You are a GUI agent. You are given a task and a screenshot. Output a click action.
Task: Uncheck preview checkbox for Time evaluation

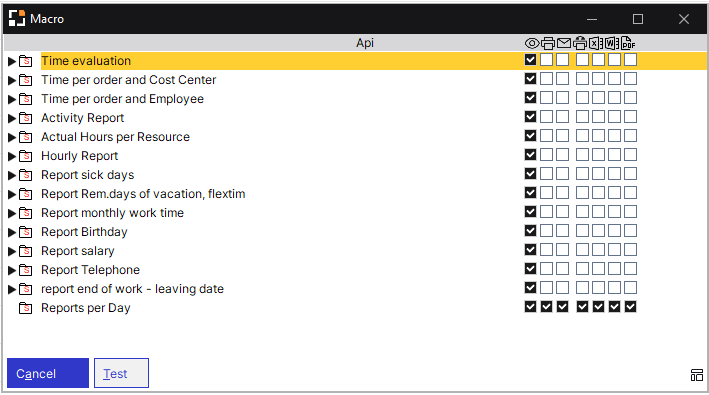click(530, 60)
